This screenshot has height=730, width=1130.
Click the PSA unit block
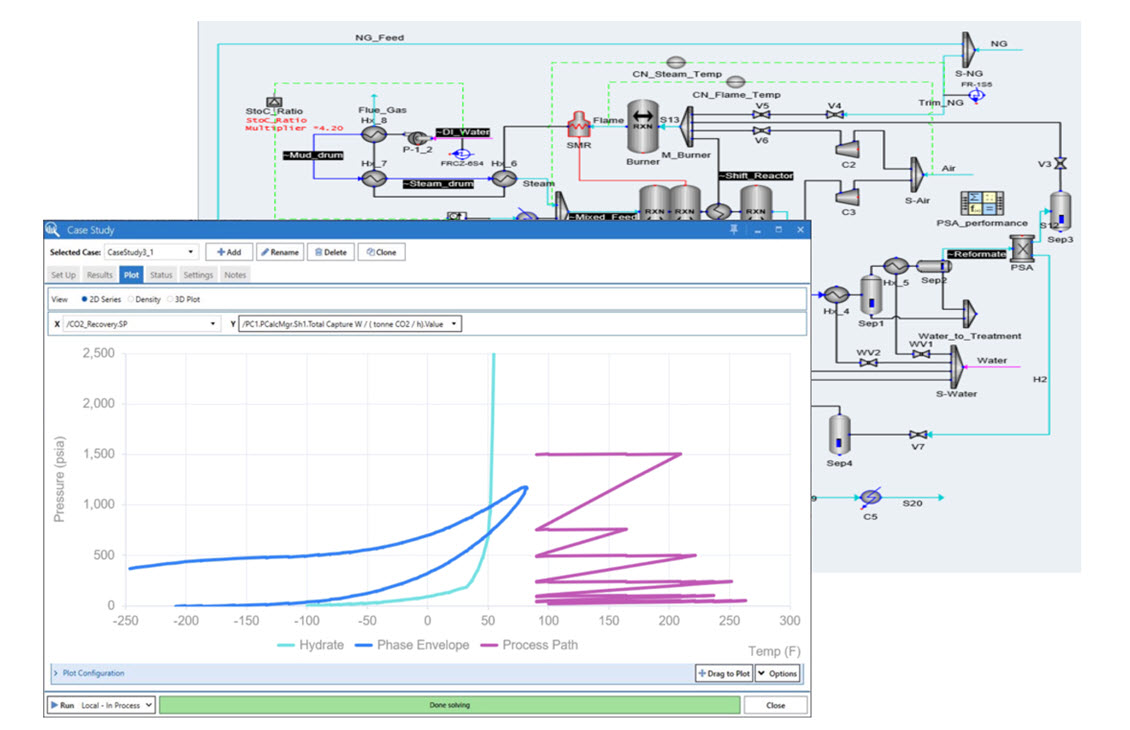click(x=1022, y=248)
